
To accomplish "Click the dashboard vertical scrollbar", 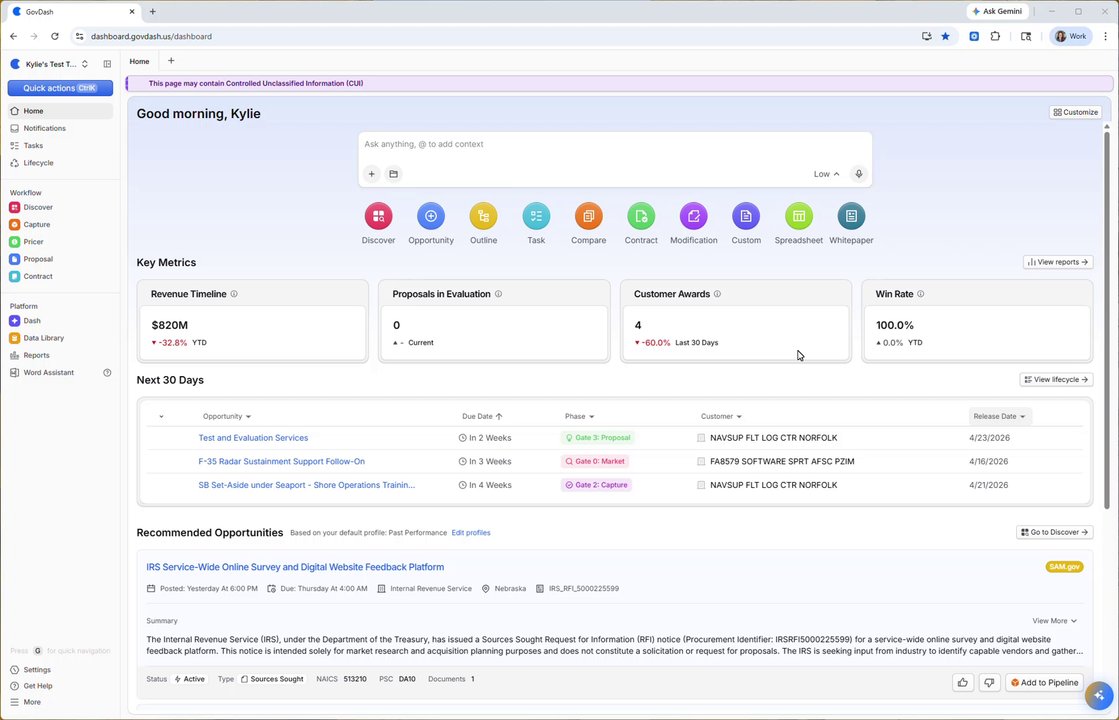I will pos(1107,318).
